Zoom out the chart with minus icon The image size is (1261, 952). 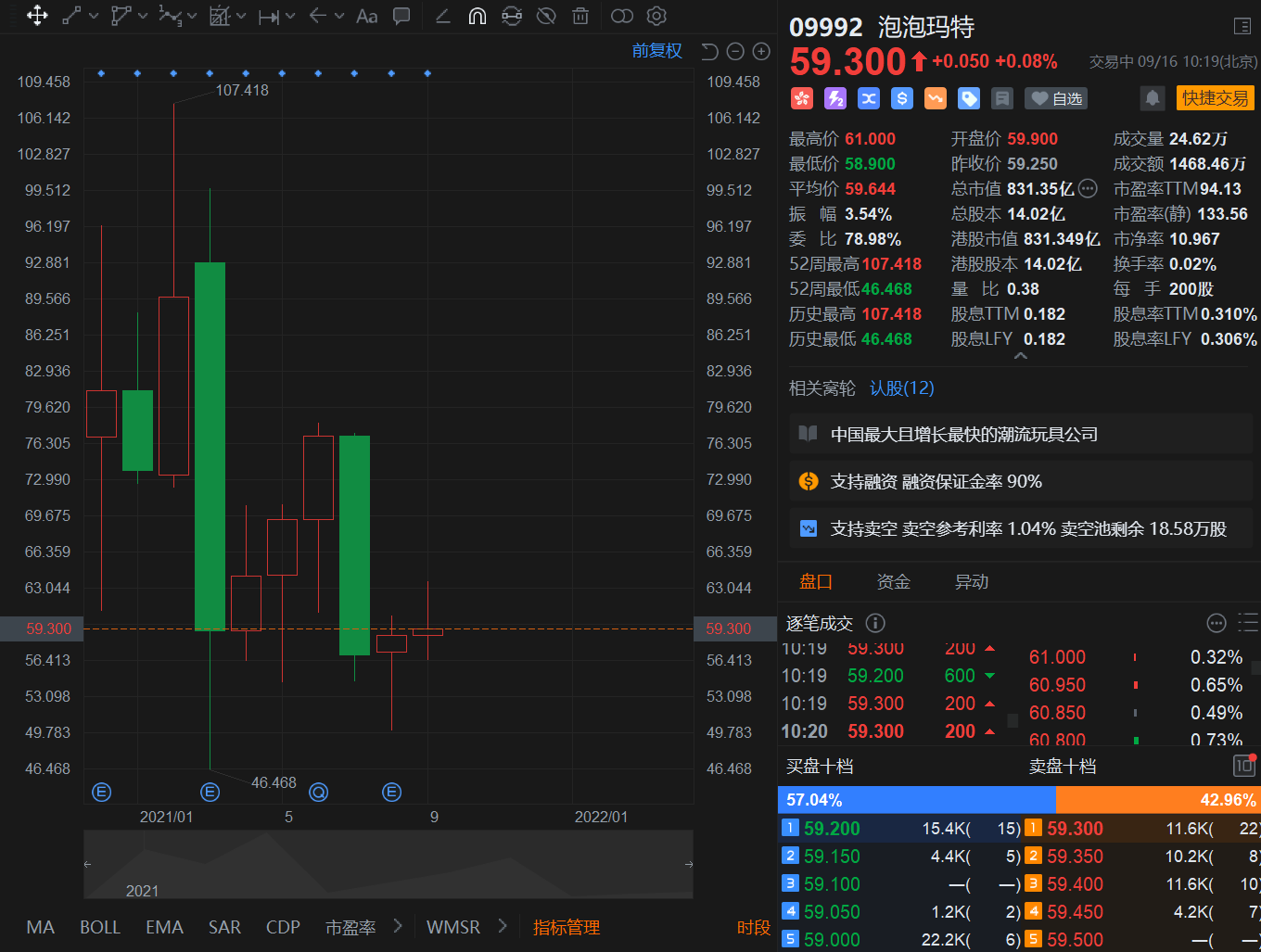[735, 52]
